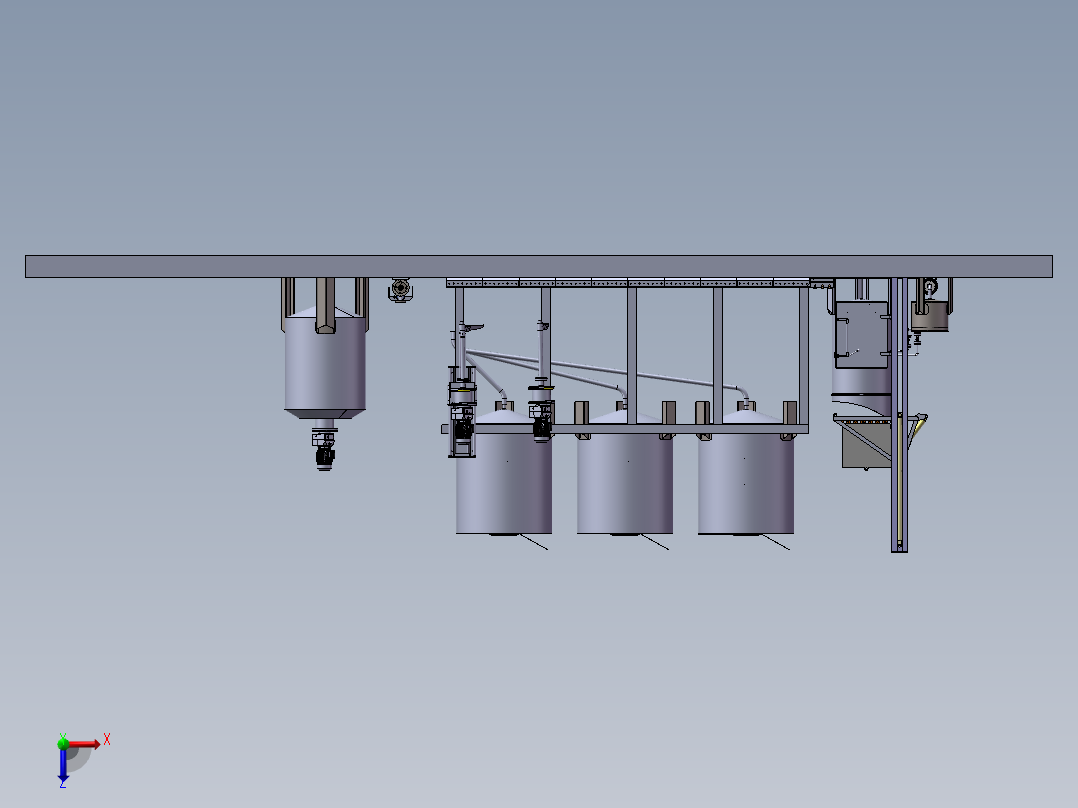Viewport: 1078px width, 808px height.
Task: Select the small vessel hanging at the far right
Action: (x=930, y=316)
